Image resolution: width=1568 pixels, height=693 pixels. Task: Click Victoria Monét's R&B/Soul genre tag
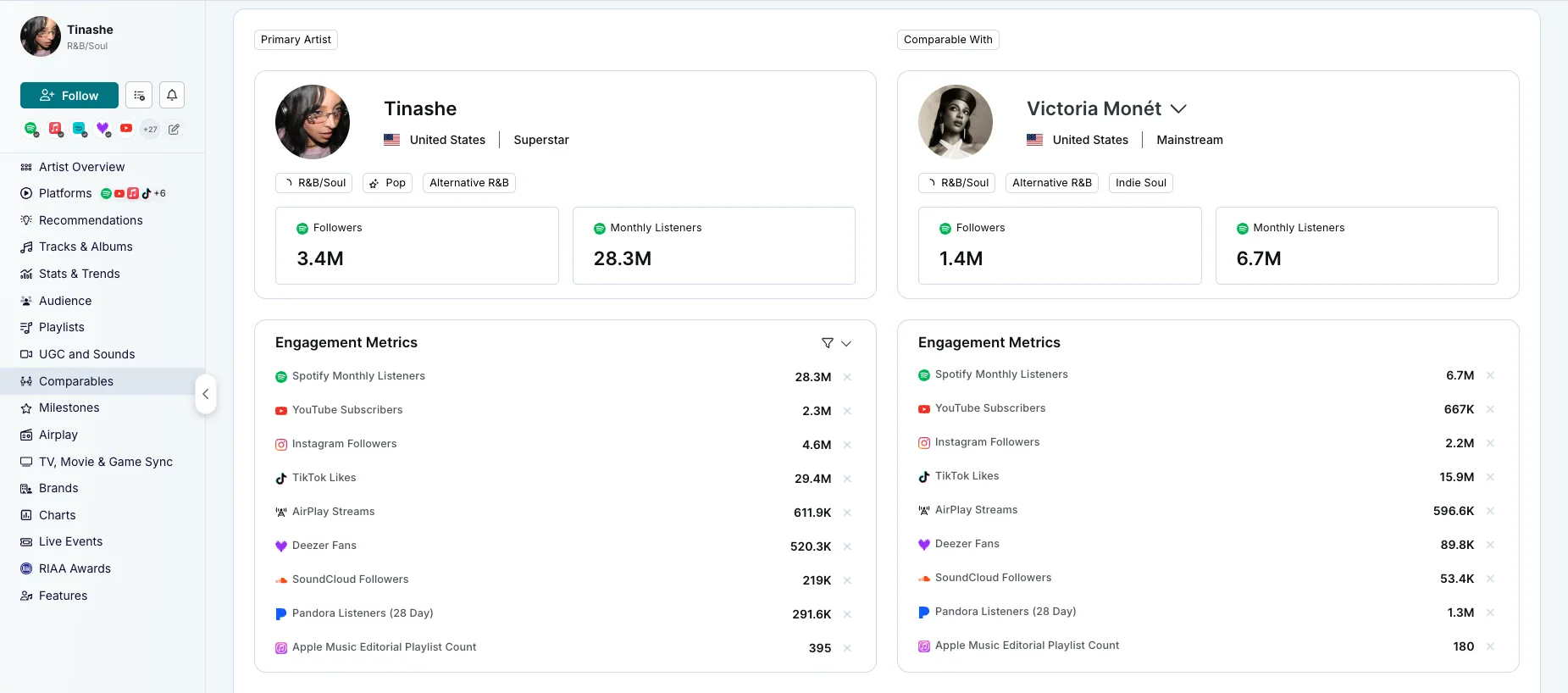(x=957, y=183)
